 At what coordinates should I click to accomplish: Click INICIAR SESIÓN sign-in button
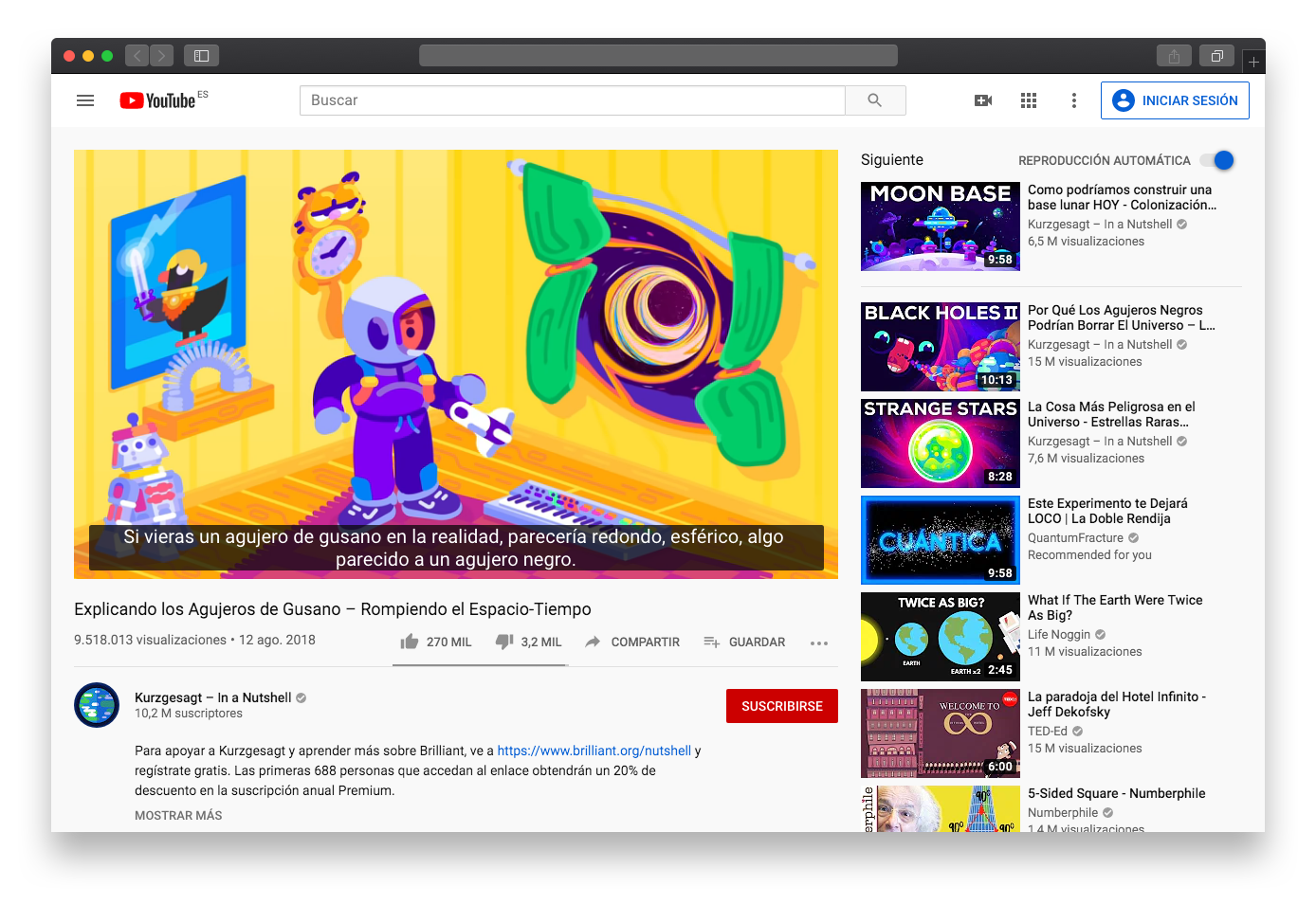pos(1175,100)
